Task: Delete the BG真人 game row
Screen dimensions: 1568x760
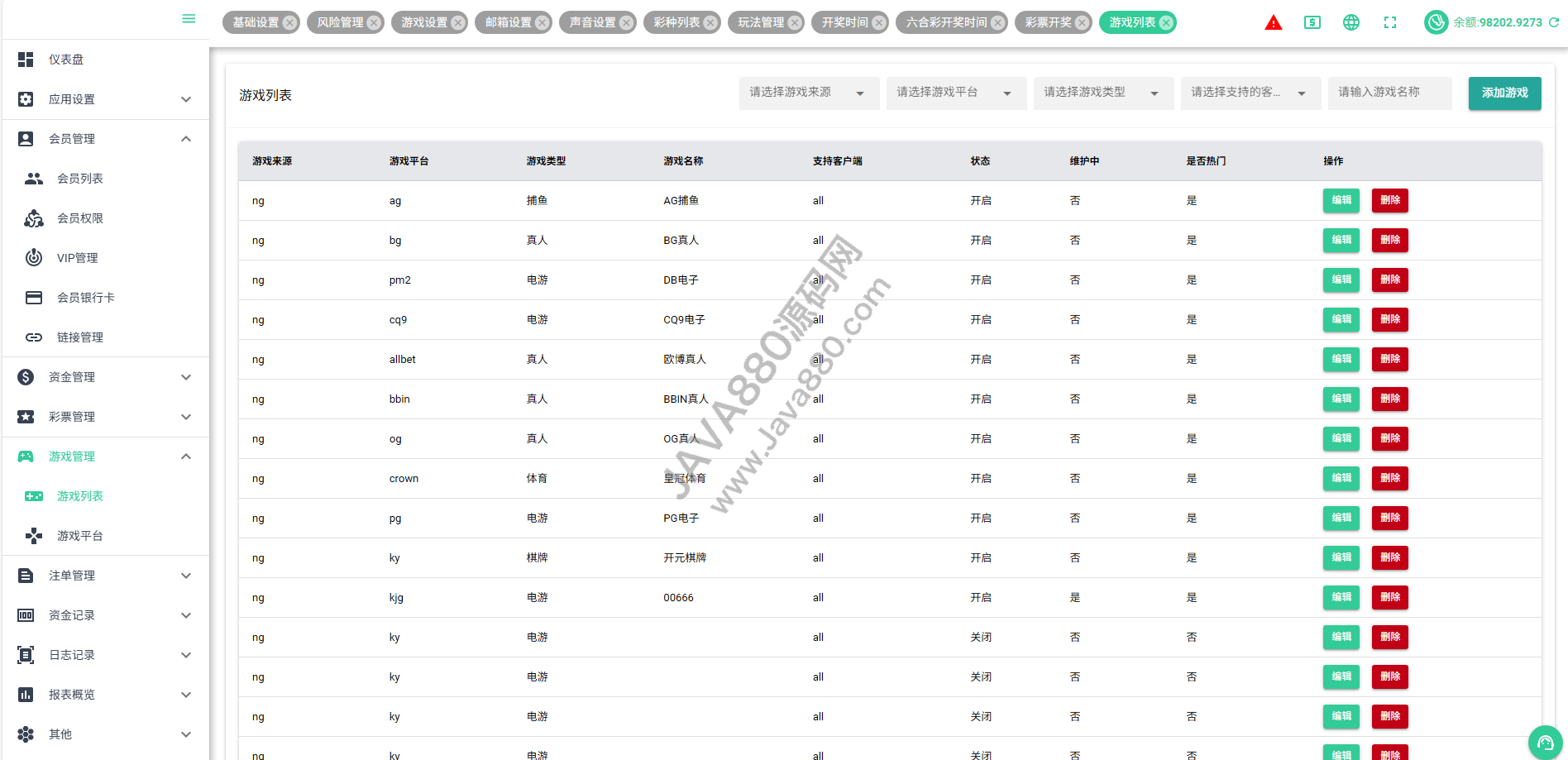Action: pos(1389,240)
